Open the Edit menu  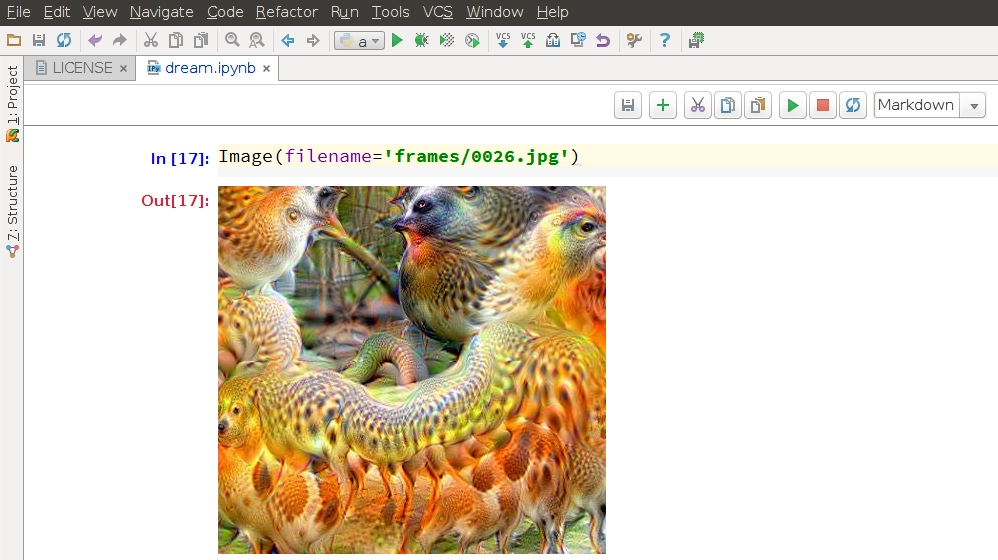coord(57,12)
